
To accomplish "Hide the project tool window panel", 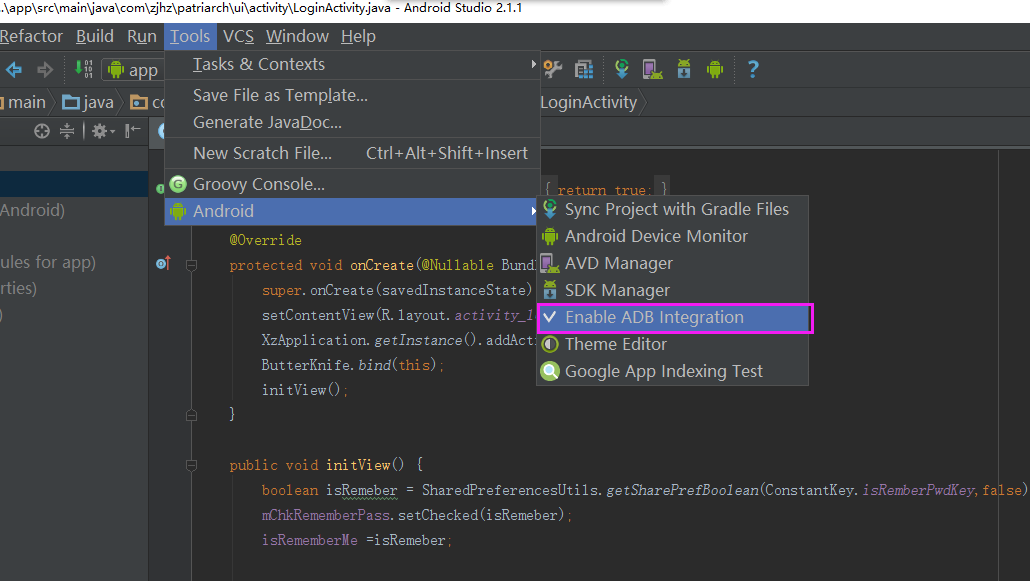I will (133, 131).
